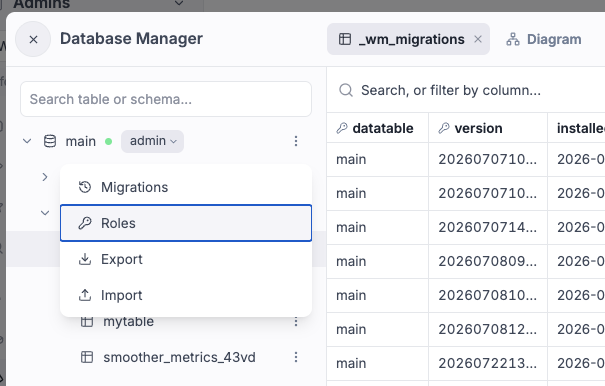Viewport: 605px width, 386px height.
Task: Click the main database cylinder icon
Action: click(x=50, y=141)
